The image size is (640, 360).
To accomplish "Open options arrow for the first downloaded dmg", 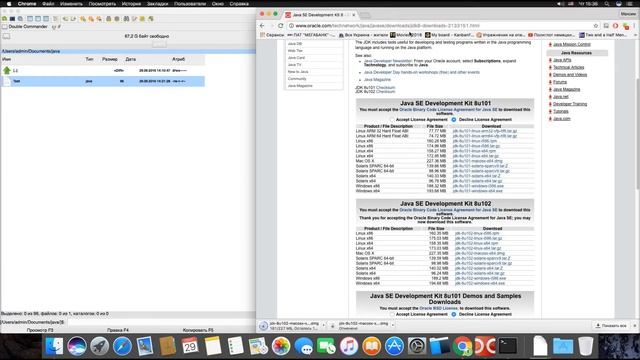I will coord(324,325).
